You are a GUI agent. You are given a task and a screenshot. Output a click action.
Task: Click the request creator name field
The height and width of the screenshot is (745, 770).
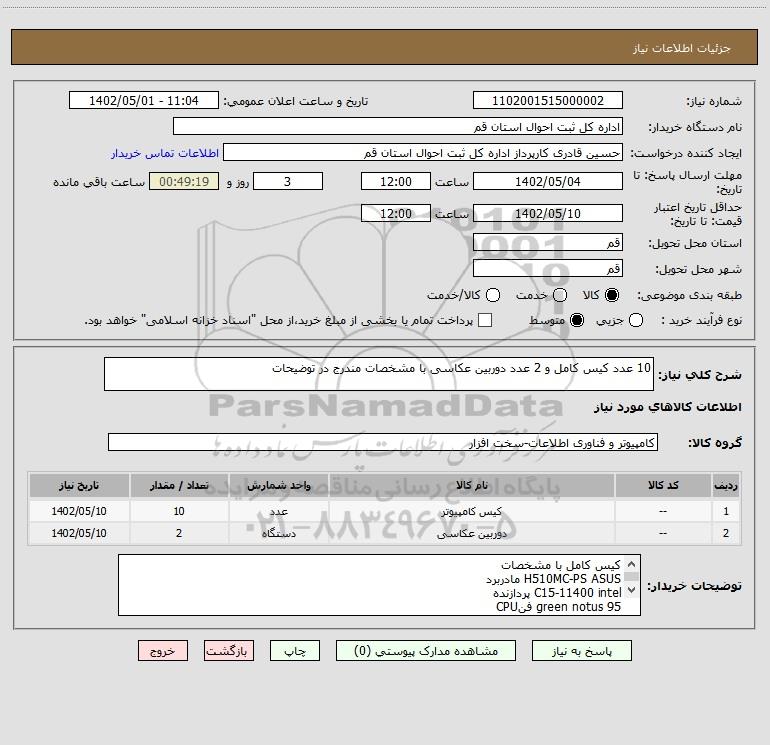[x=423, y=153]
